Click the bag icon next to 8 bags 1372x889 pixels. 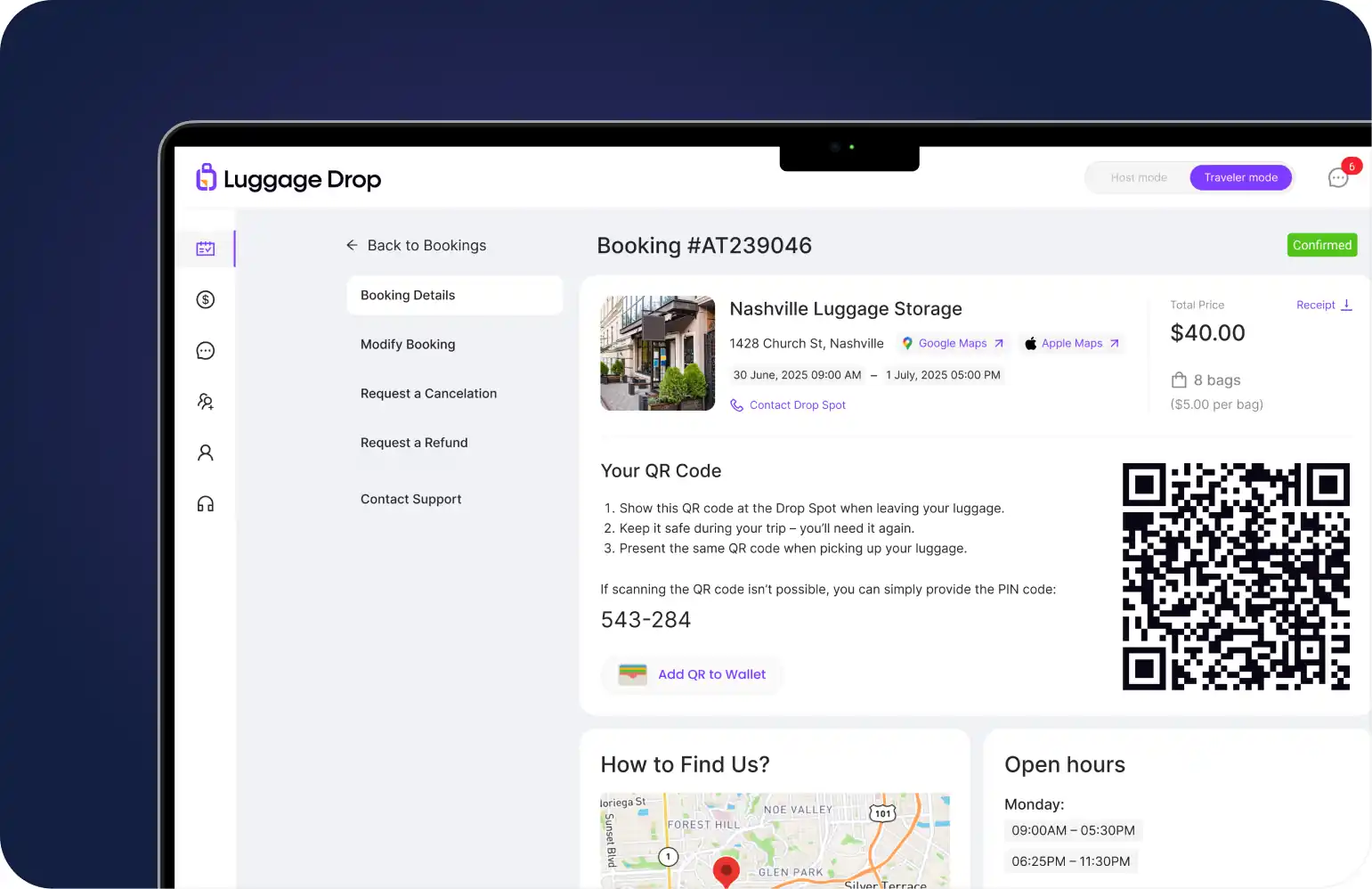1179,380
